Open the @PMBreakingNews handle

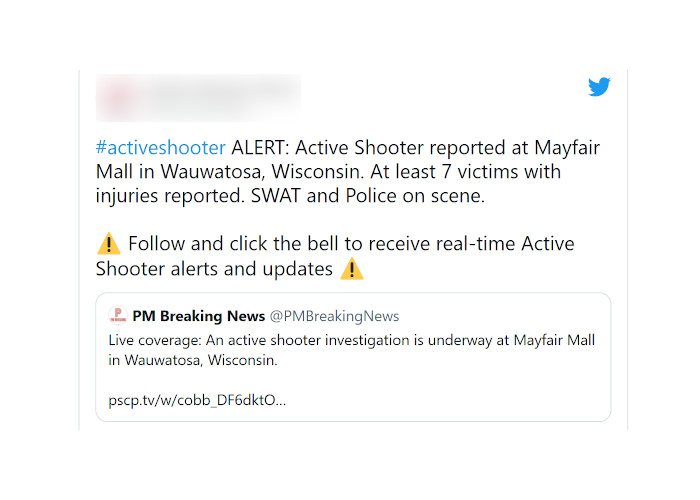(334, 316)
